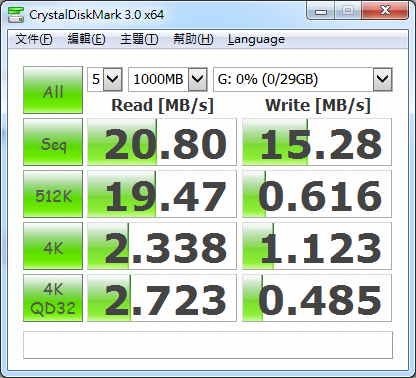Open the Language menu

click(x=256, y=39)
